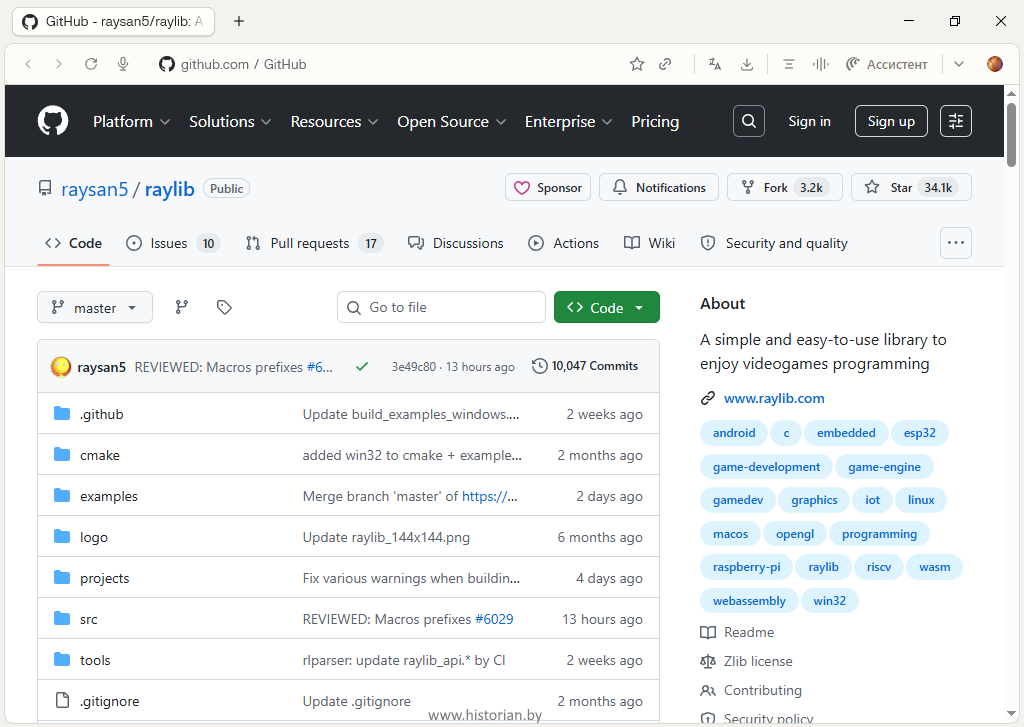
Task: Click the Sponsor button
Action: [548, 187]
